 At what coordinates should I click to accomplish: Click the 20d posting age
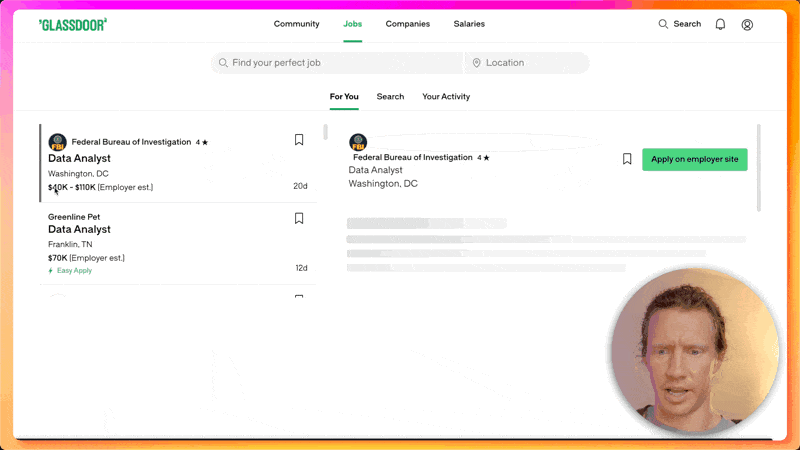[300, 186]
